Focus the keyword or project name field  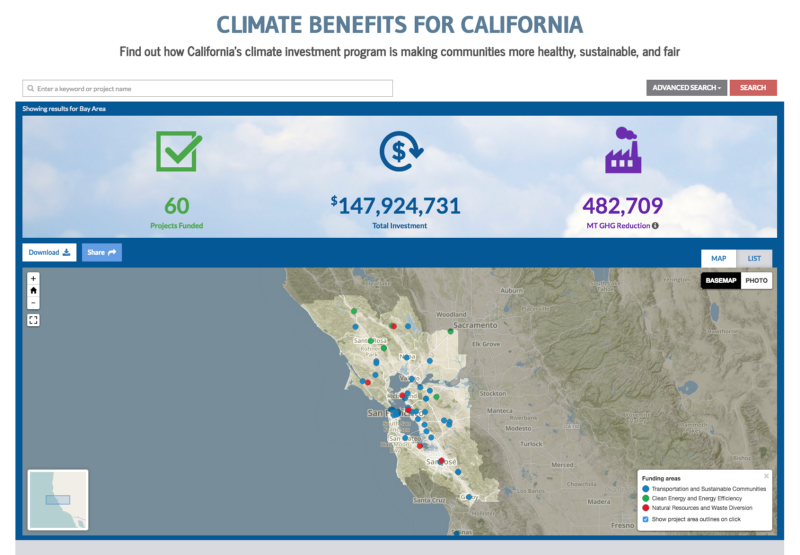[x=207, y=88]
